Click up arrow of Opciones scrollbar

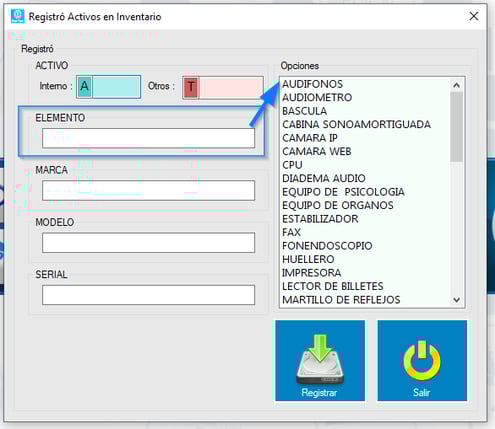tap(456, 85)
